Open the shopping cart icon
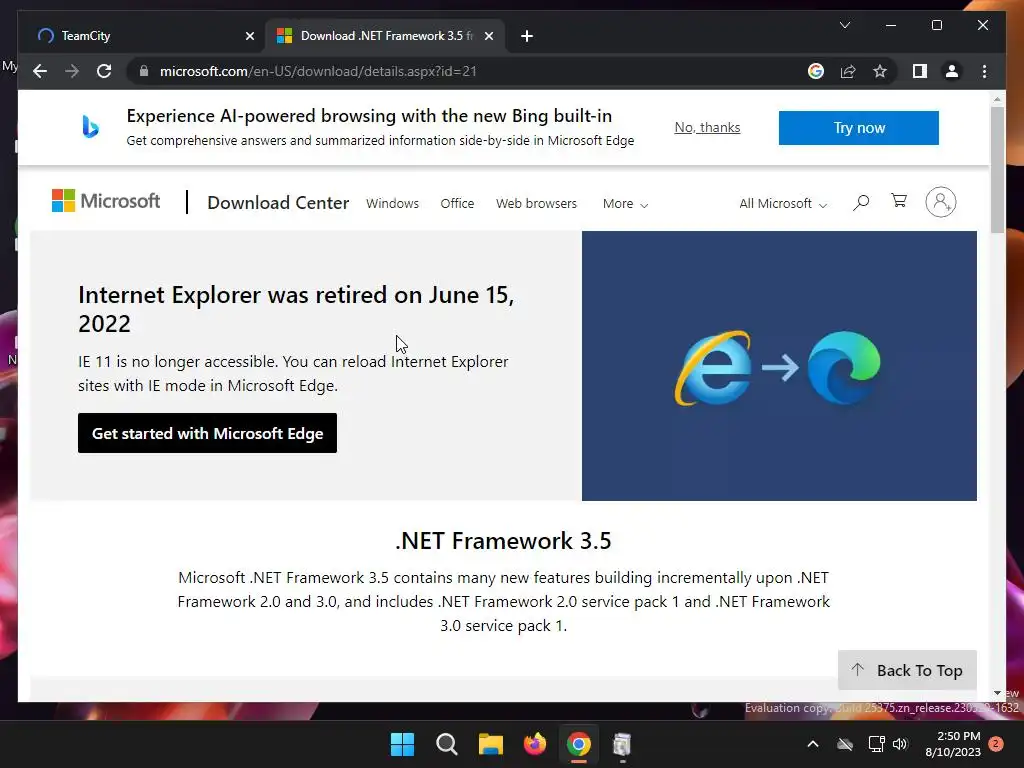 [x=899, y=201]
